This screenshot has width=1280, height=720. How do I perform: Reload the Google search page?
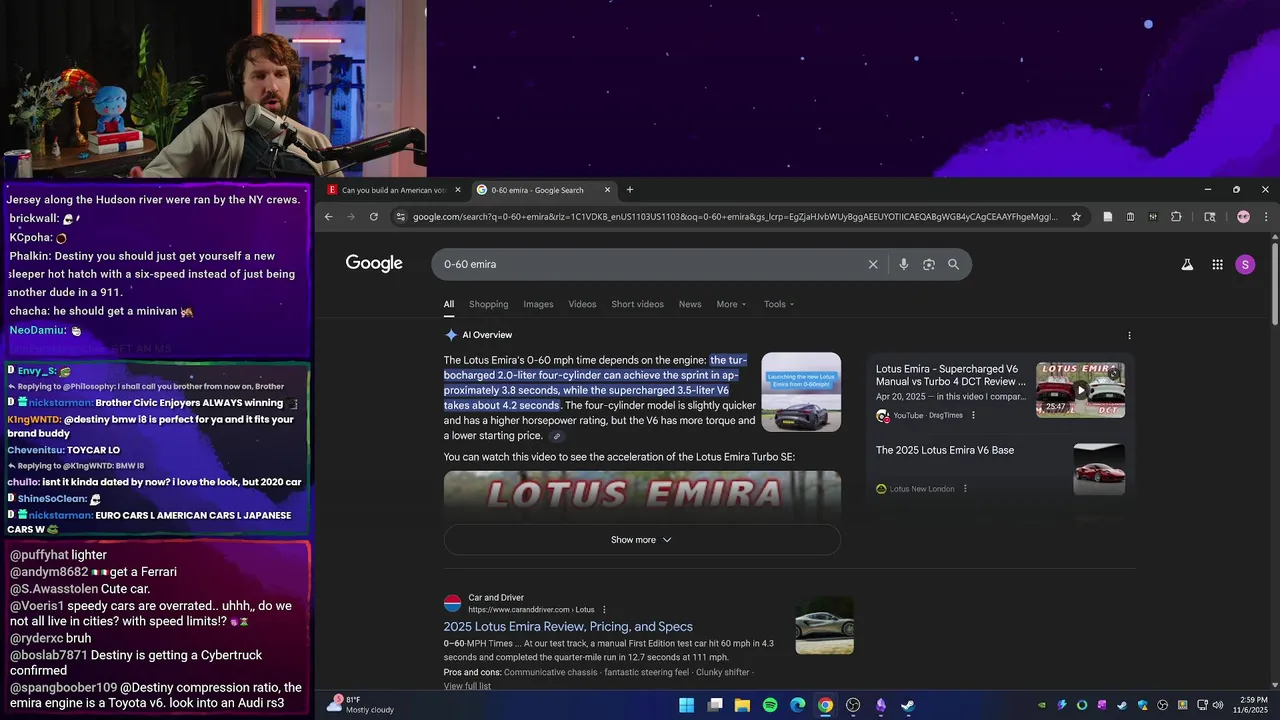374,216
